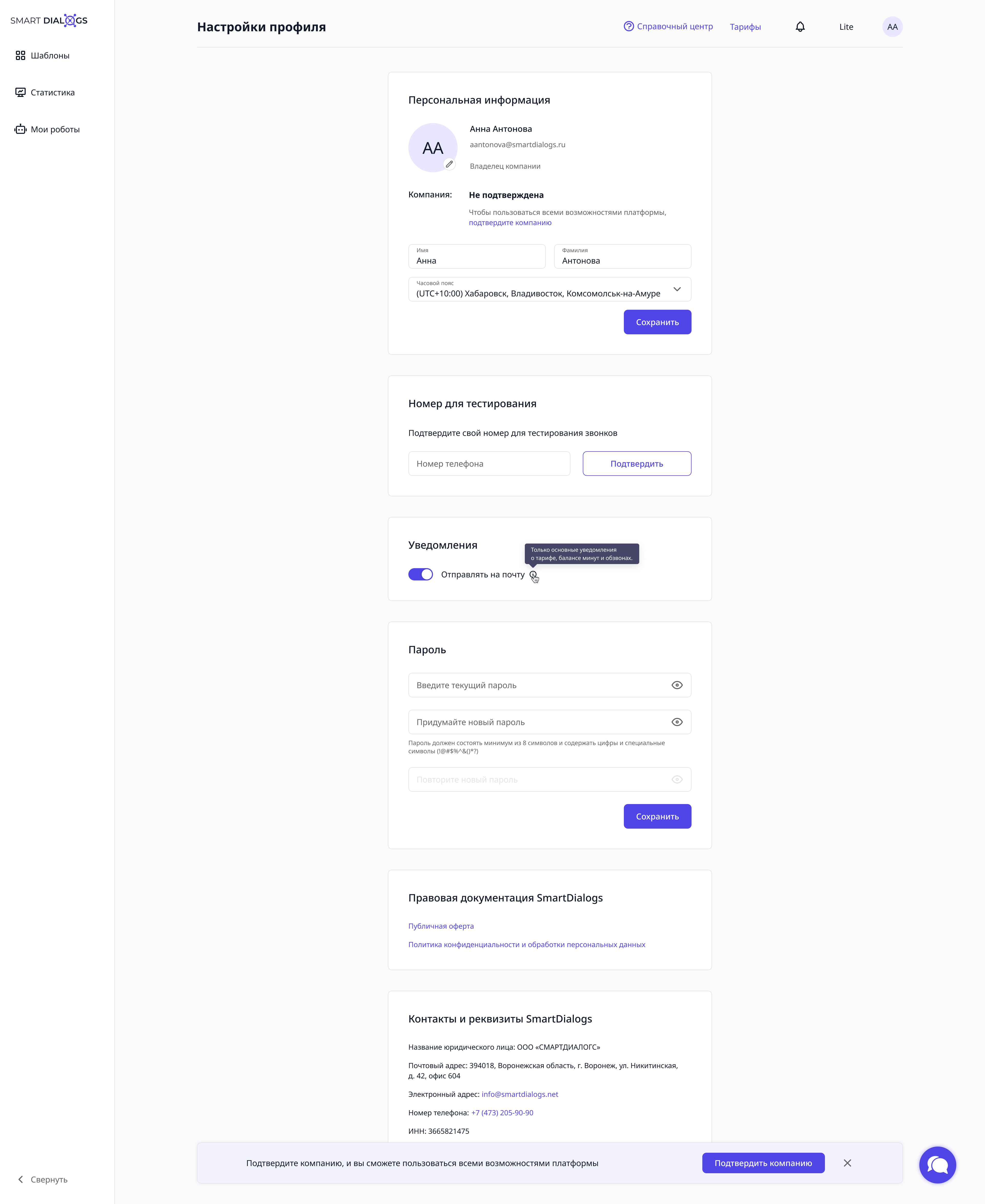Dismiss the company confirmation banner

847,1163
